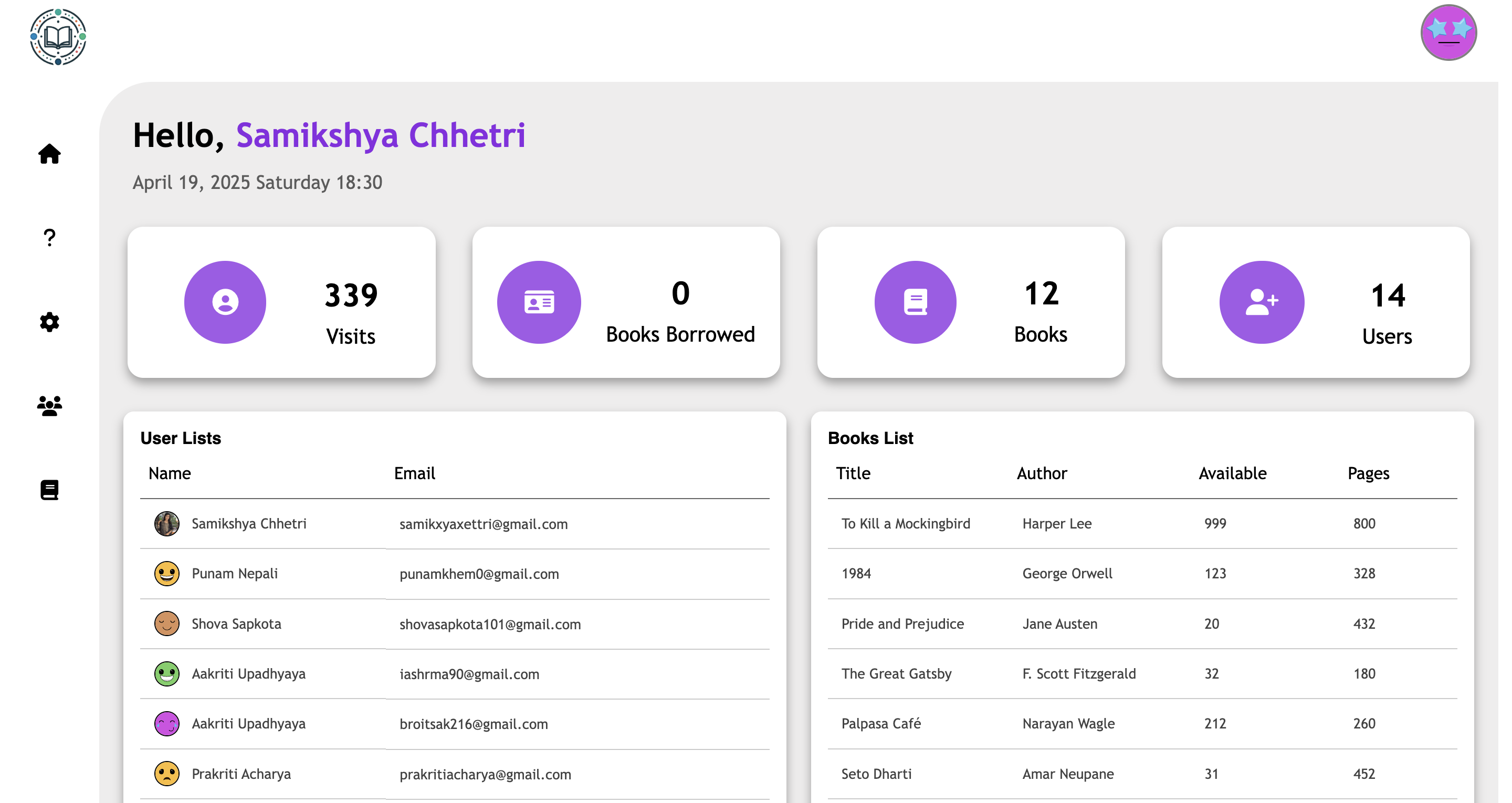Click the Email column header
1512x803 pixels.
tap(414, 473)
